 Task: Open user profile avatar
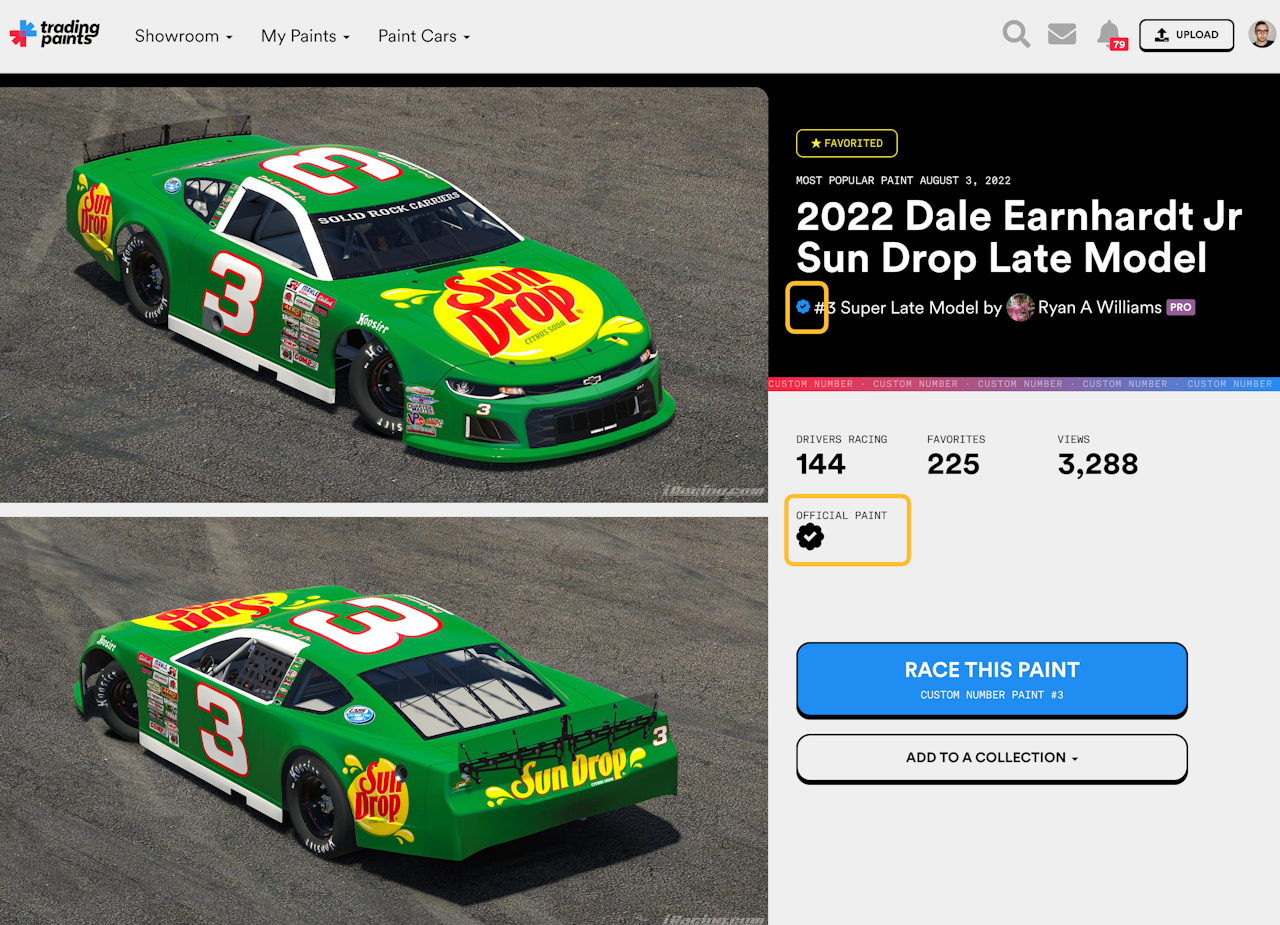(x=1262, y=35)
